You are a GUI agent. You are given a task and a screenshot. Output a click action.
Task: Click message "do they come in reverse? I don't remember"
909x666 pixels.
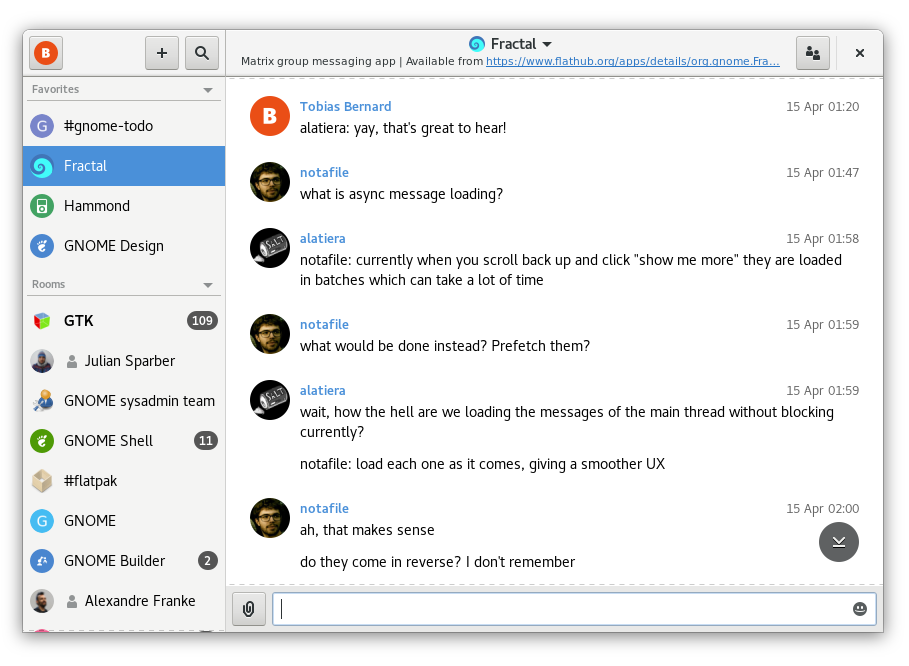(x=437, y=562)
